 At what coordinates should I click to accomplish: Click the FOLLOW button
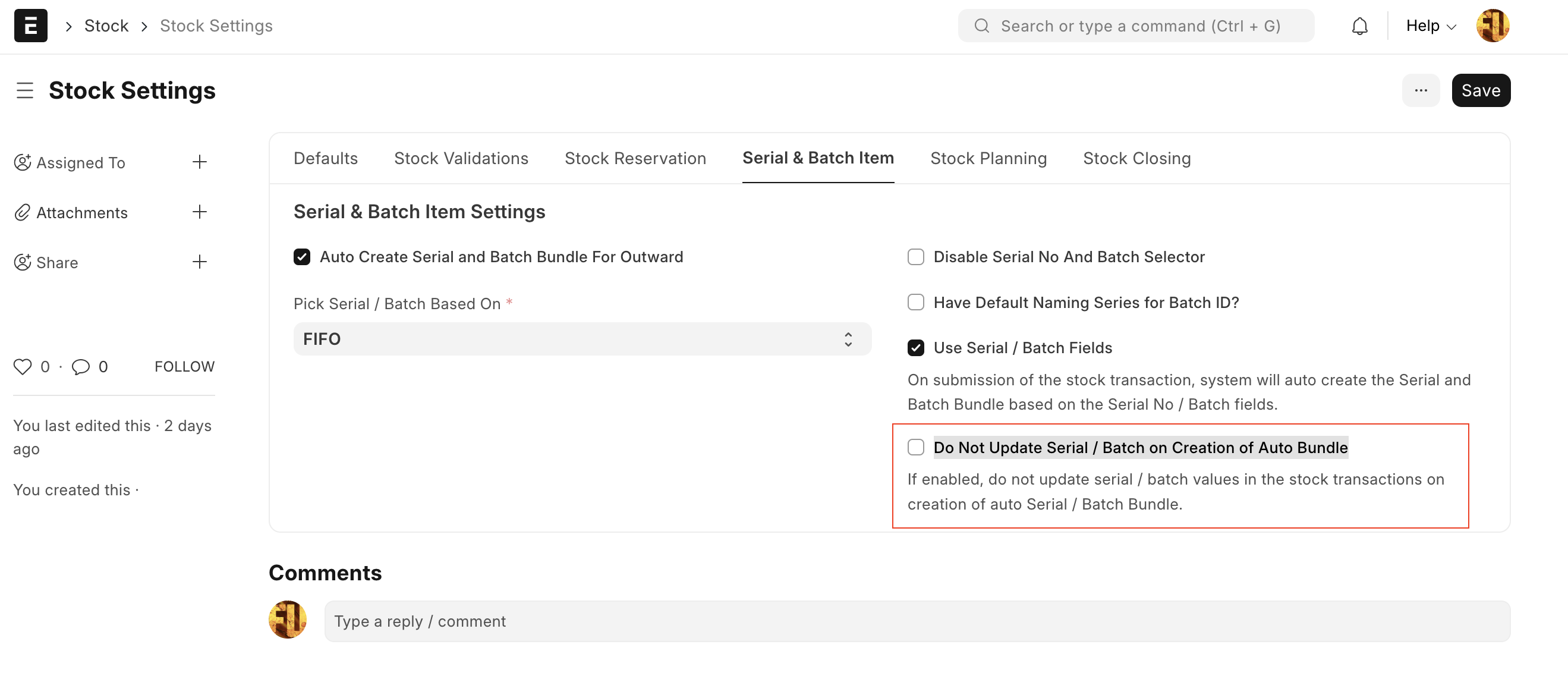point(184,367)
